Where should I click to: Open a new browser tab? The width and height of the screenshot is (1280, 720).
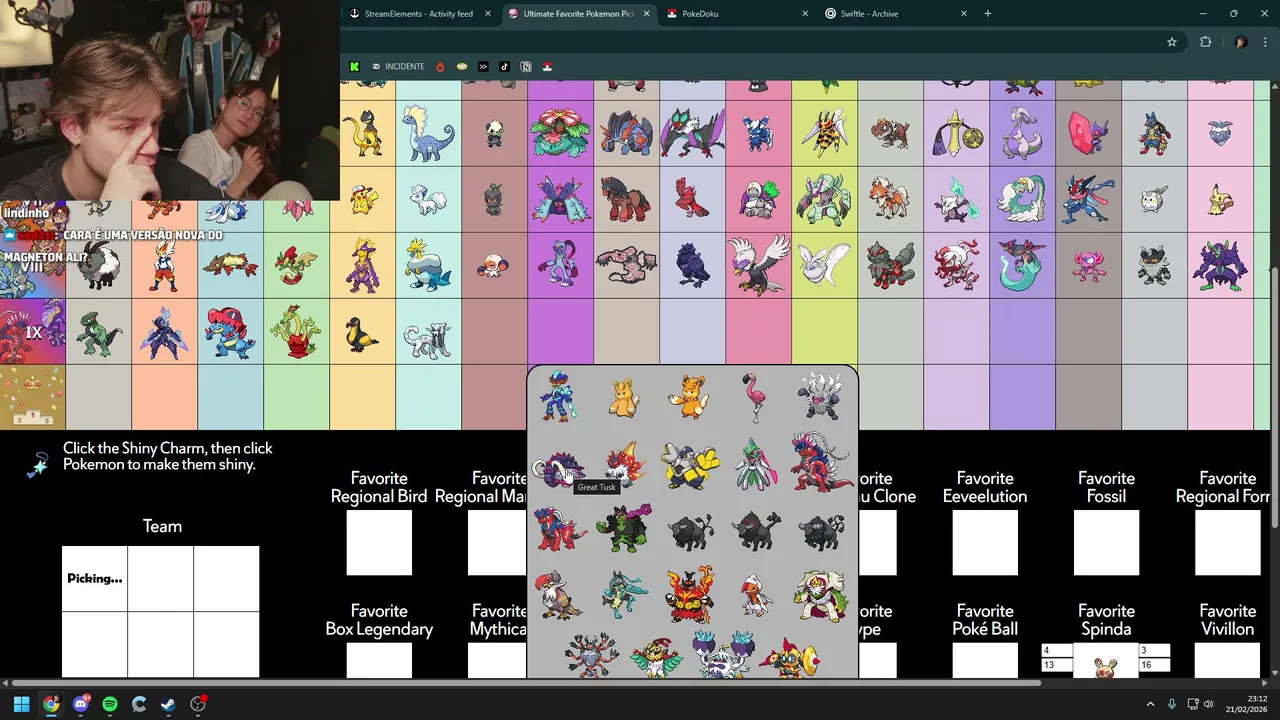(x=988, y=14)
